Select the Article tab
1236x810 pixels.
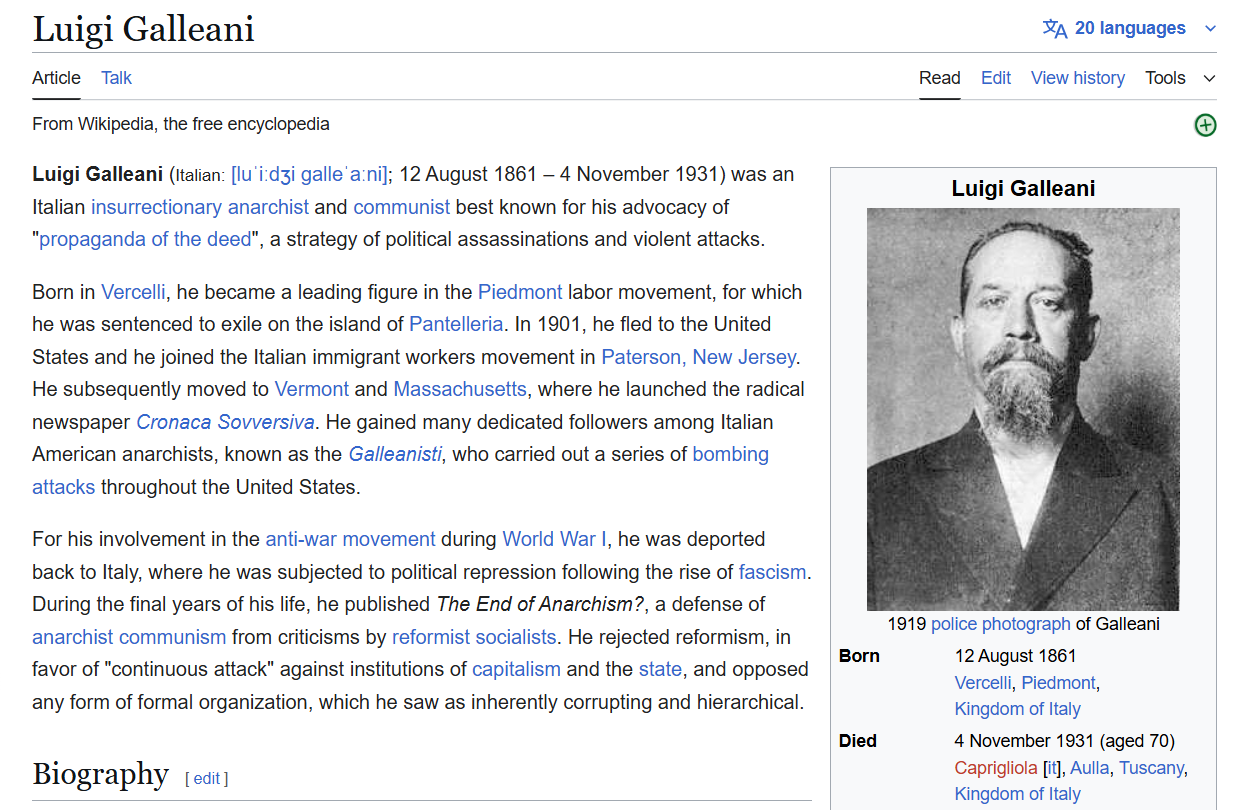(56, 78)
